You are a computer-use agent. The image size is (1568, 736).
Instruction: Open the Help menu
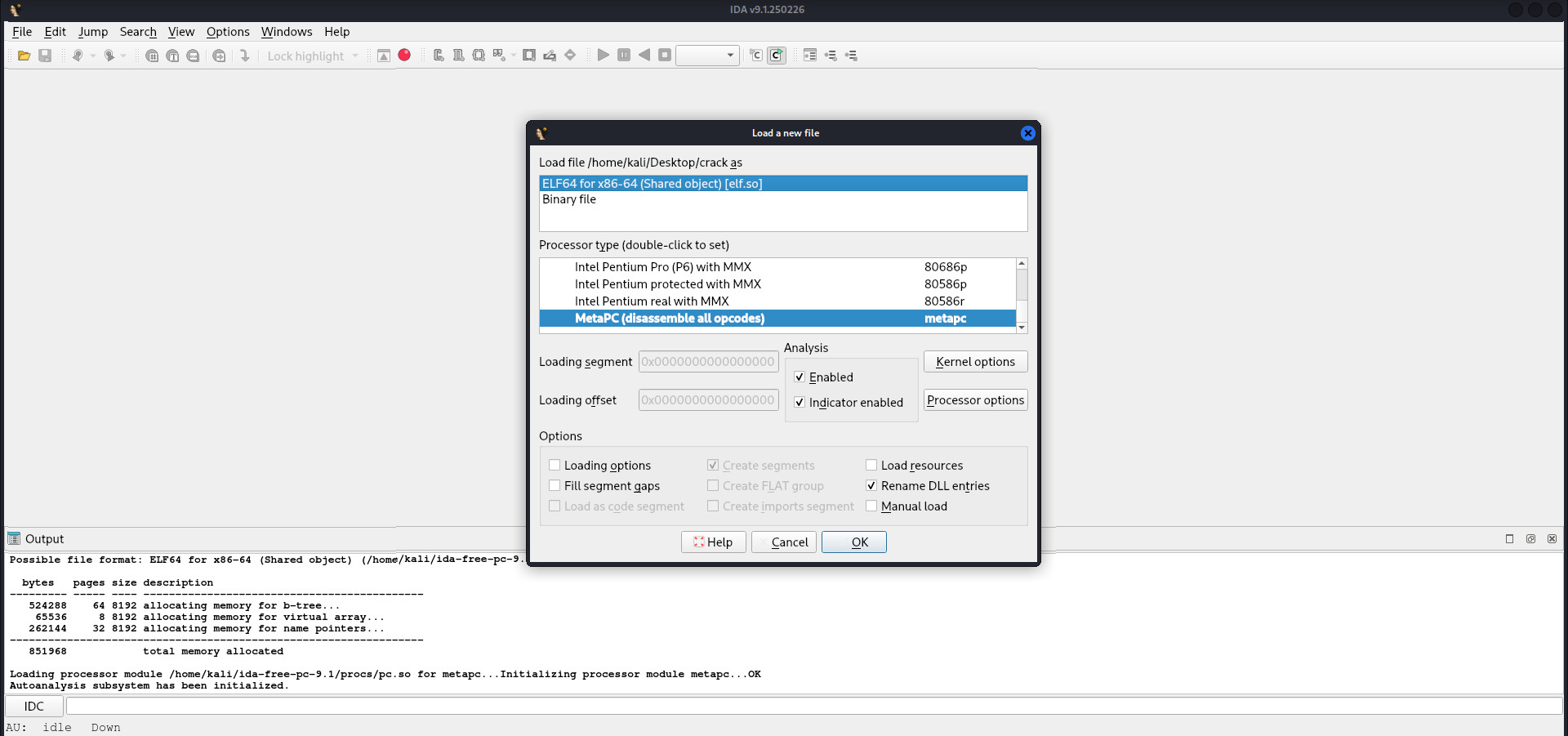point(336,32)
